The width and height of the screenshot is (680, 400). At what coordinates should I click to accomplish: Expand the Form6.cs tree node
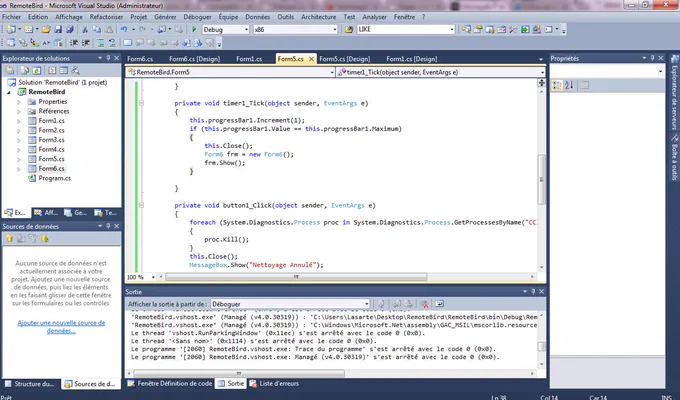(19, 169)
